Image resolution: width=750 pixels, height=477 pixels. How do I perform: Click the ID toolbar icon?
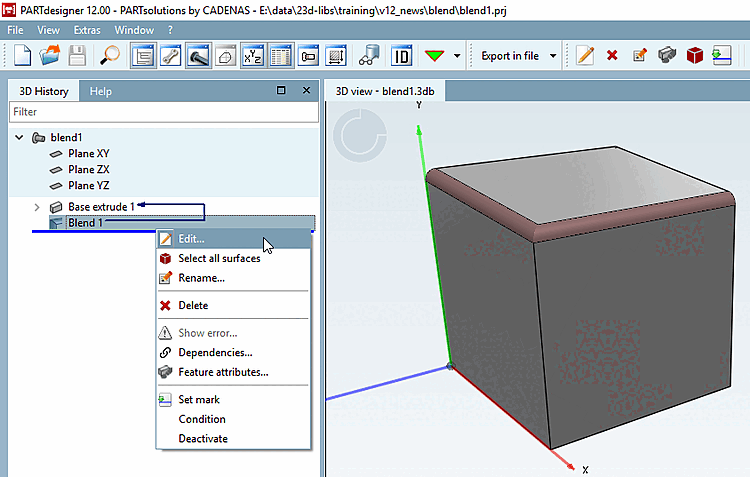(x=402, y=56)
